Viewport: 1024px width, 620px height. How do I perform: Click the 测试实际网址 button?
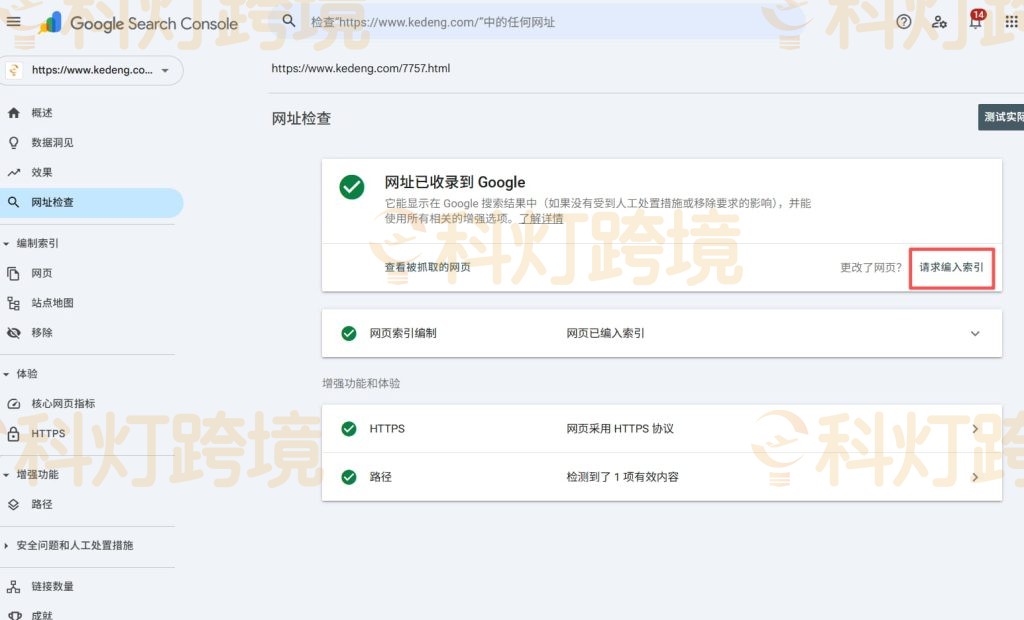1001,117
